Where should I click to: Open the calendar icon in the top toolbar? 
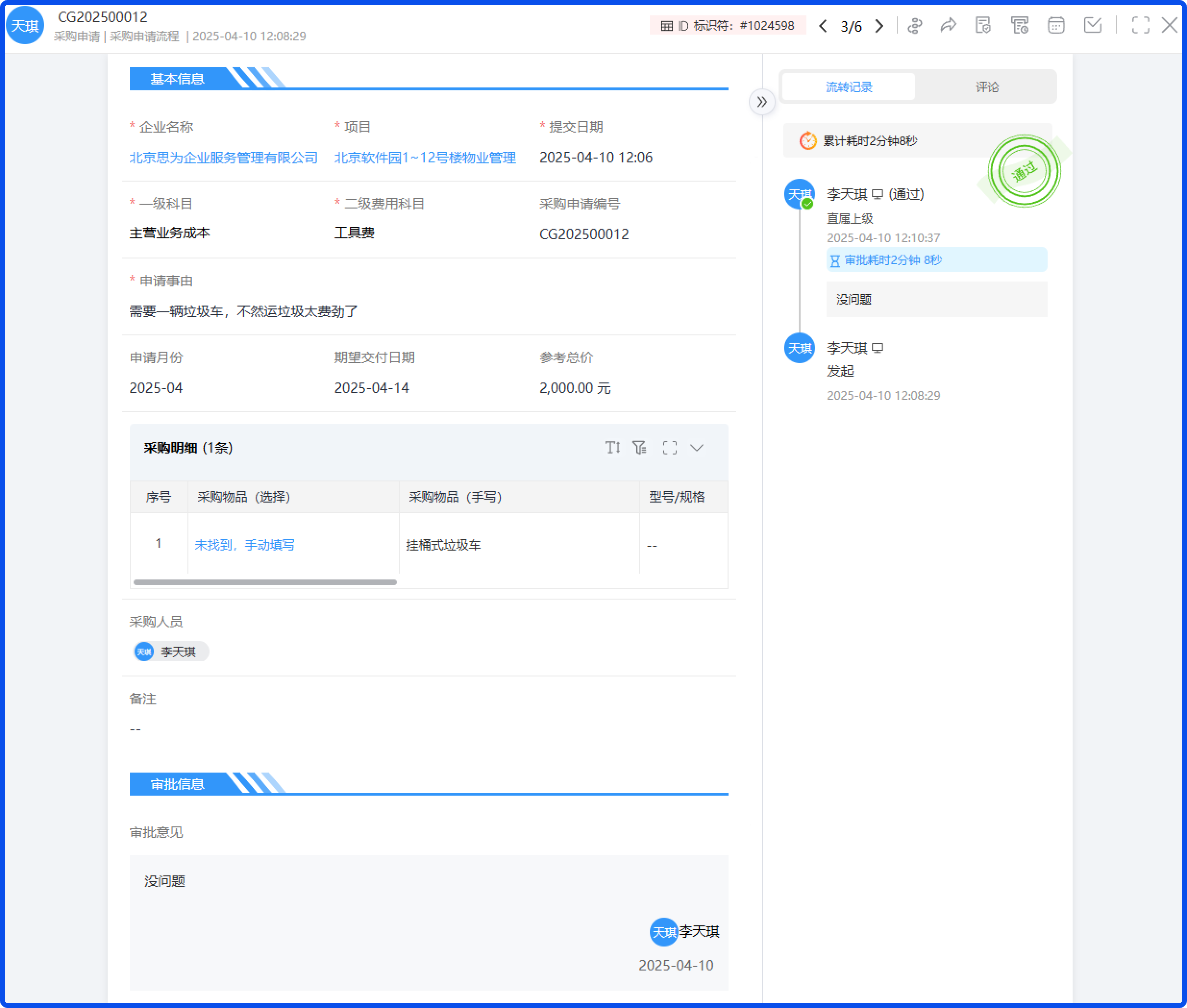pyautogui.click(x=1056, y=25)
